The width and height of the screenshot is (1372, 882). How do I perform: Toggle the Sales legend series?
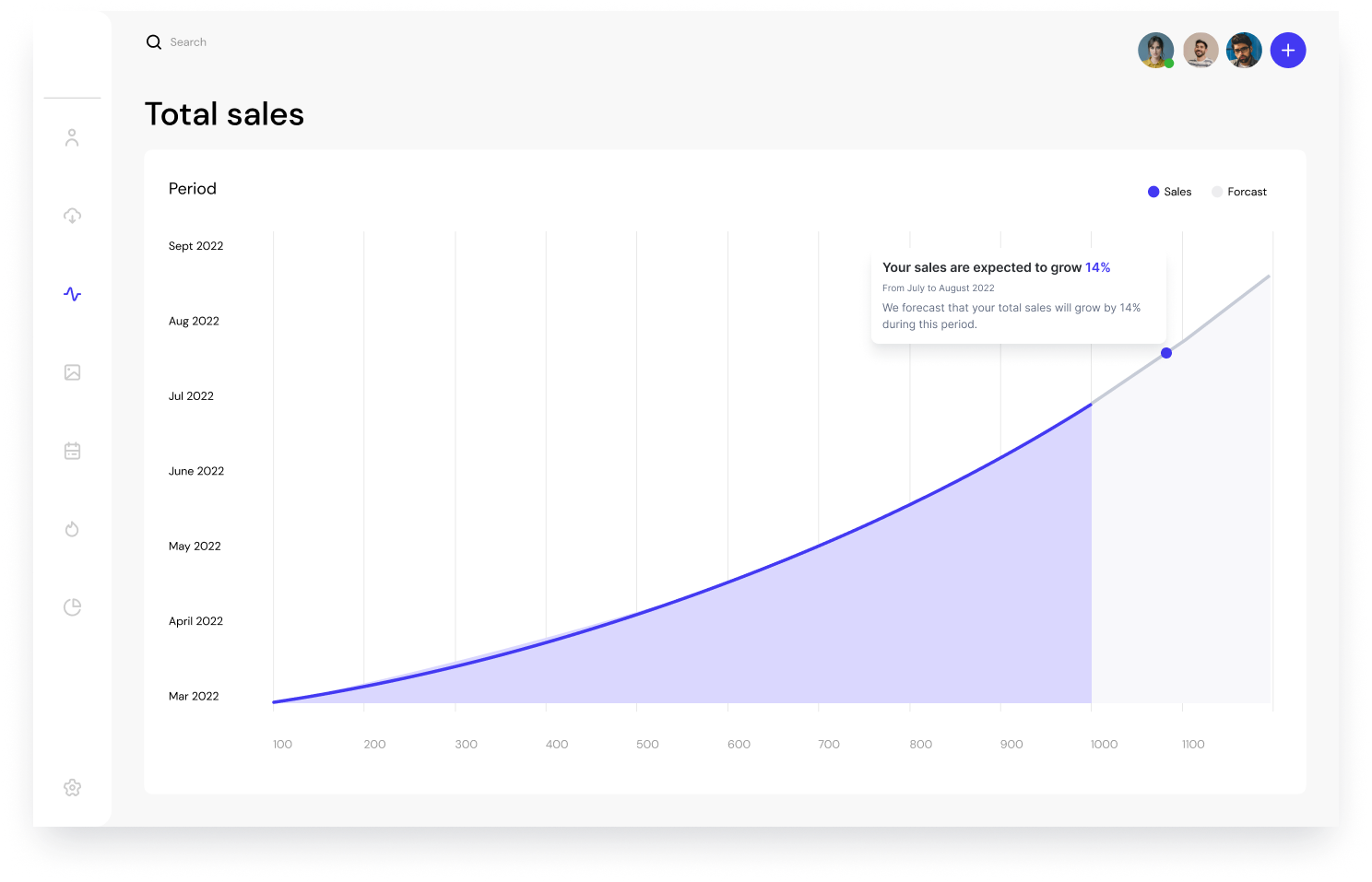[x=1169, y=192]
